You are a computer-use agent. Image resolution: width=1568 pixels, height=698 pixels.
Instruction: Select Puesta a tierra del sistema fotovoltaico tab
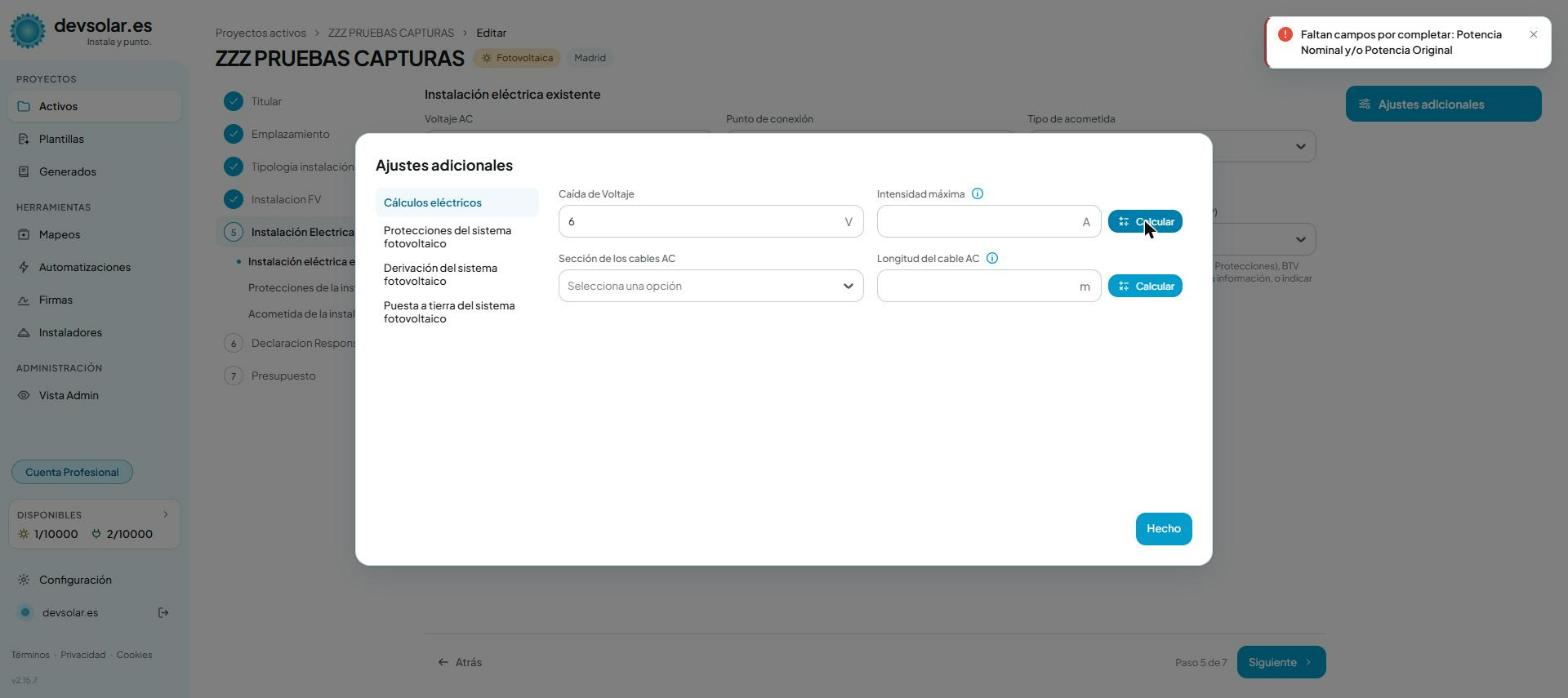coord(457,312)
